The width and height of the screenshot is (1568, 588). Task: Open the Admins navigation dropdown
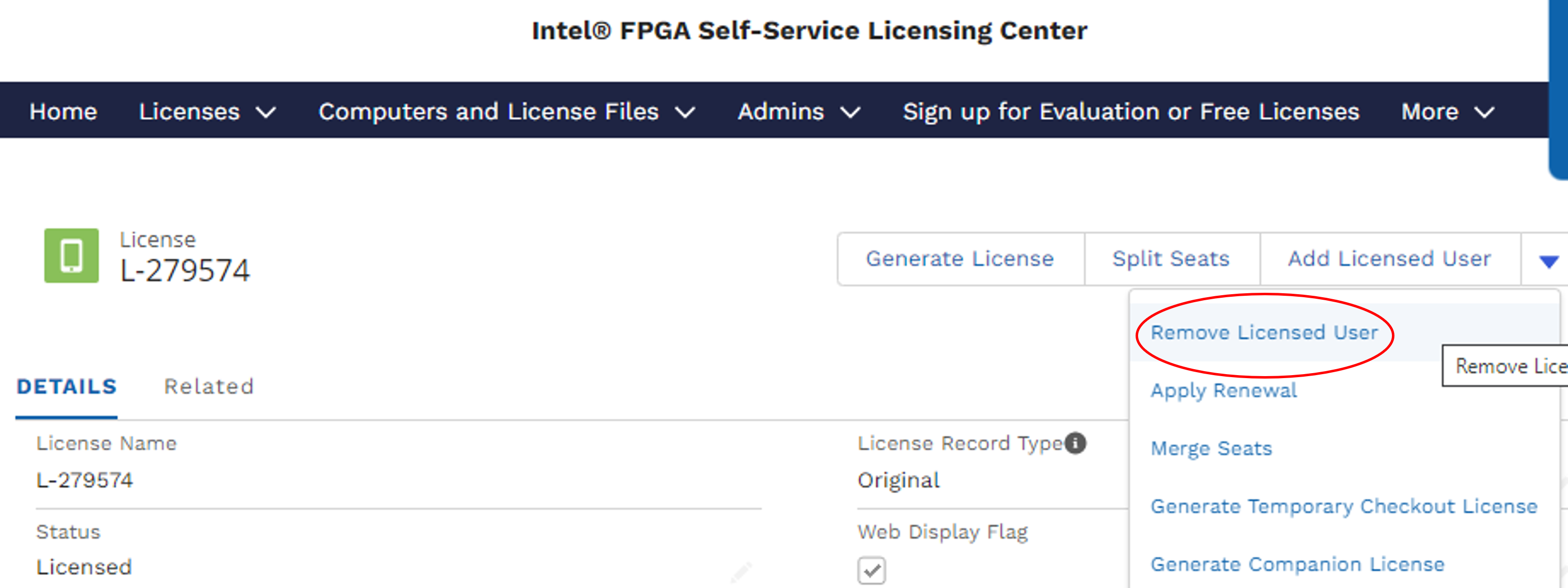(798, 112)
